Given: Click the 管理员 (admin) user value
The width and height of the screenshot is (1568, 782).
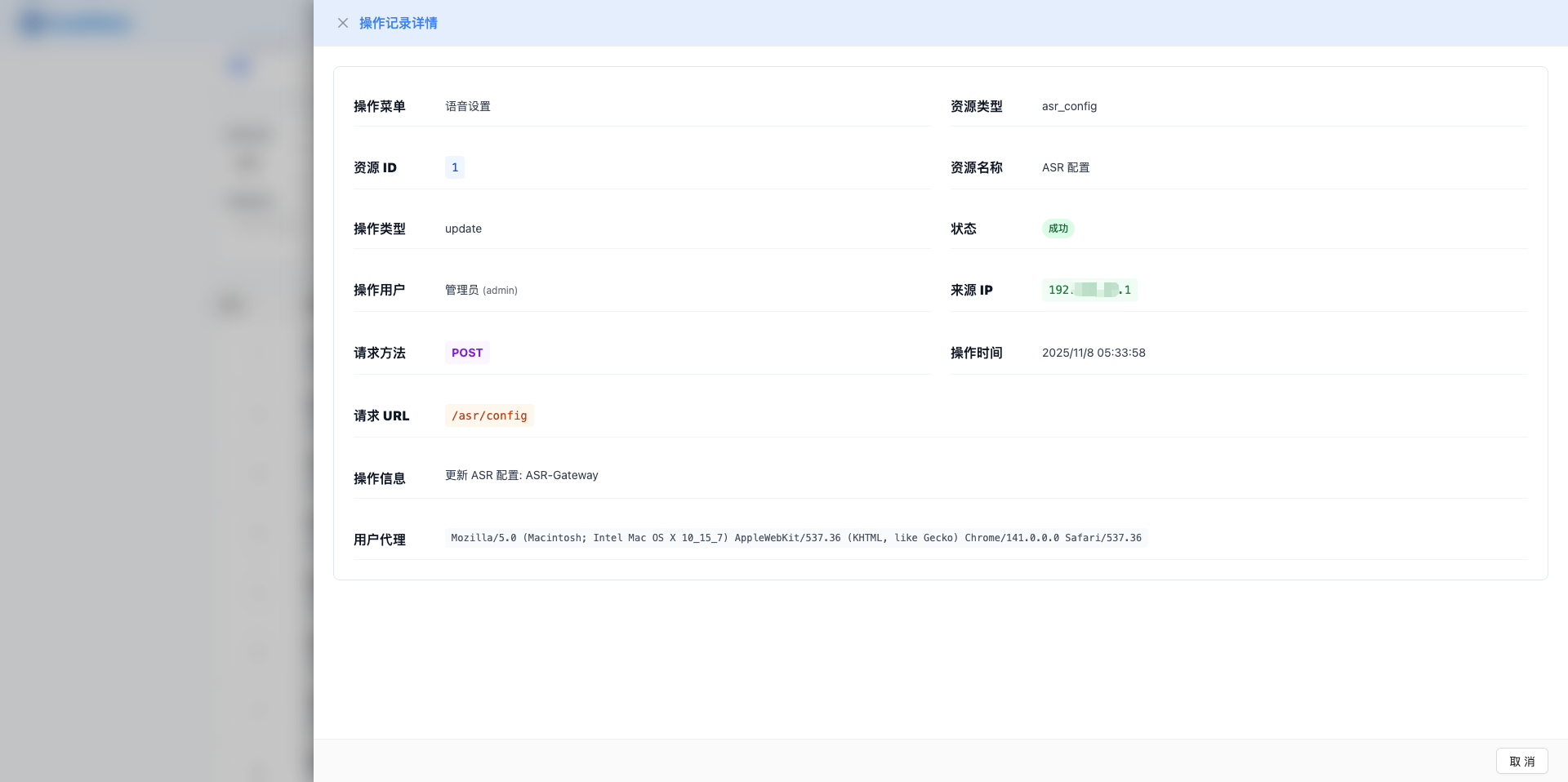Looking at the screenshot, I should pyautogui.click(x=481, y=290).
